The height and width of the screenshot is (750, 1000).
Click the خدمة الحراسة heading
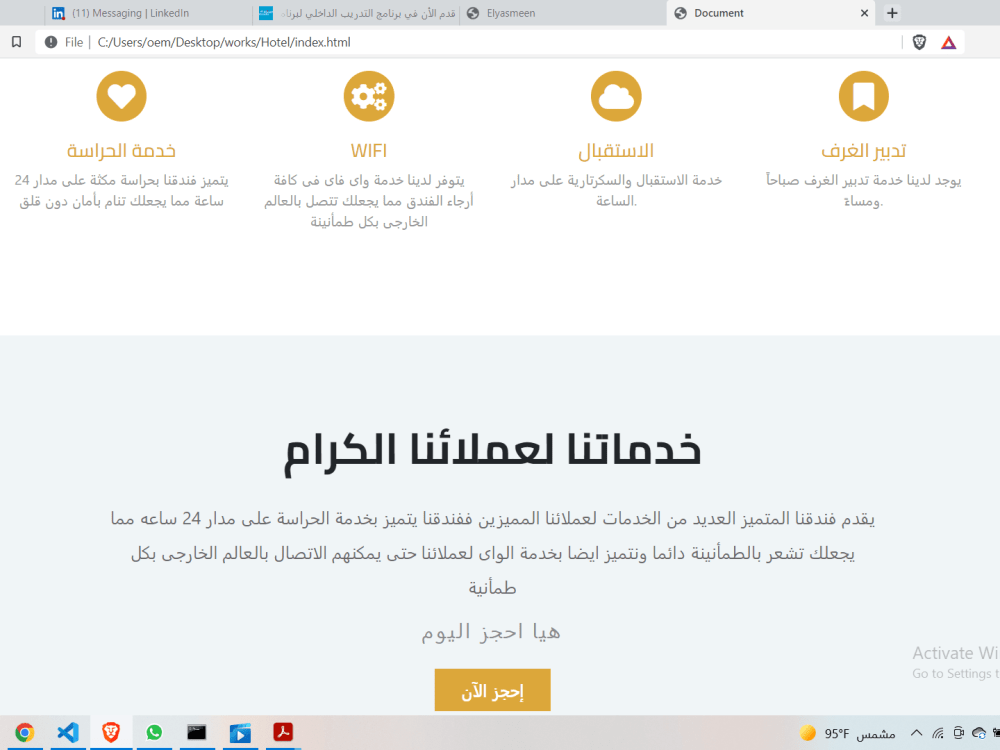(121, 151)
